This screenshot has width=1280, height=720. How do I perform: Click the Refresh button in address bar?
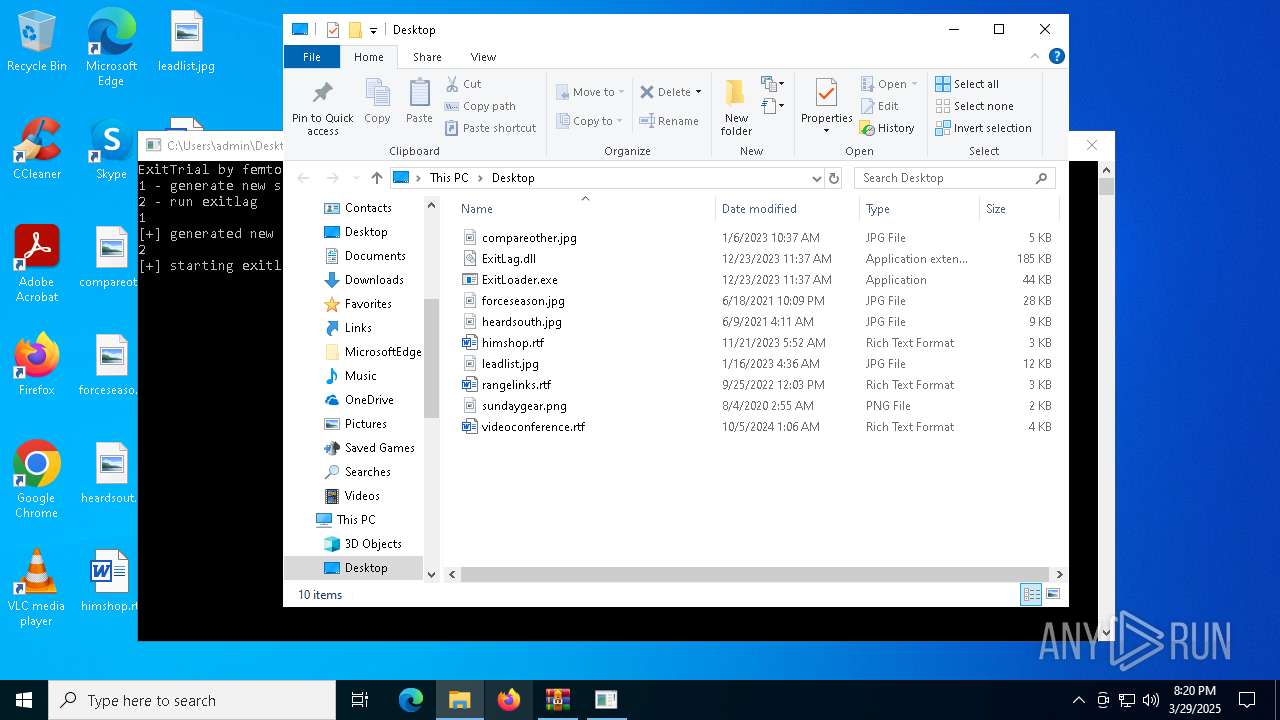834,178
